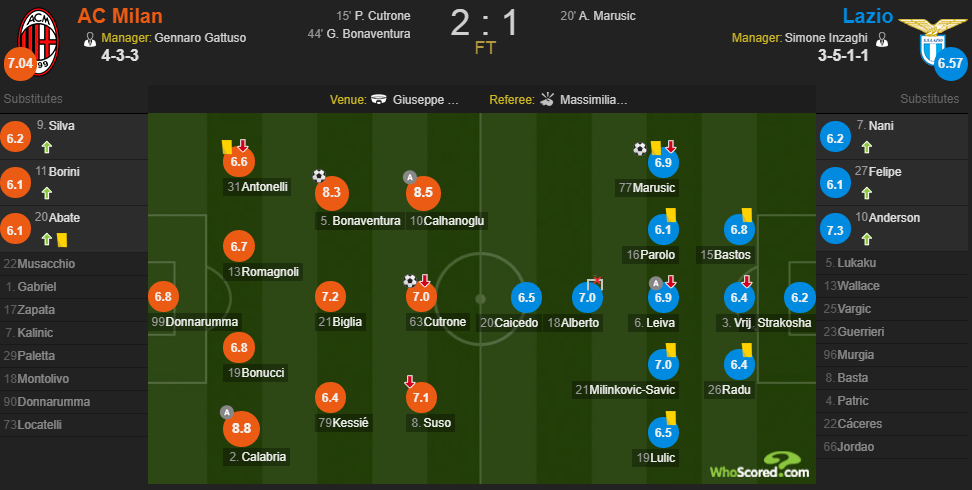The width and height of the screenshot is (972, 490).
Task: Select Calabria's 8.8 rating circle
Action: [x=241, y=428]
